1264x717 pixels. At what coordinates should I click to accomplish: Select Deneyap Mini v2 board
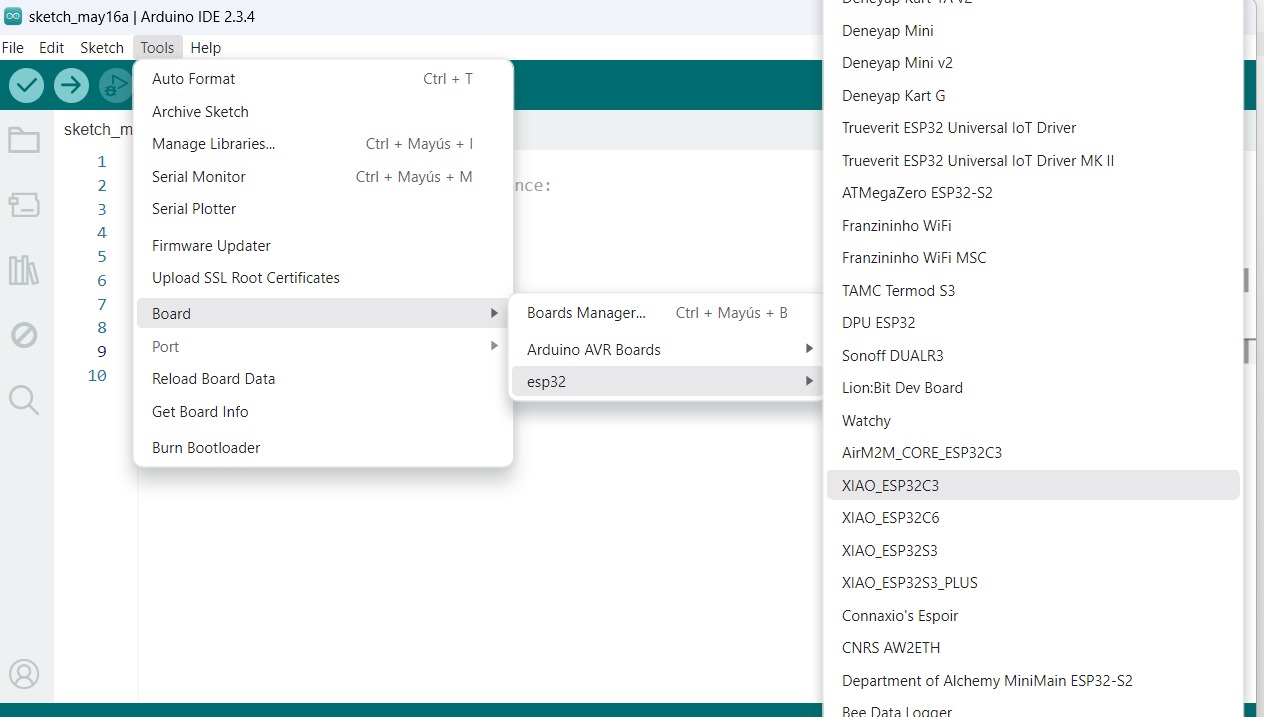tap(1033, 63)
